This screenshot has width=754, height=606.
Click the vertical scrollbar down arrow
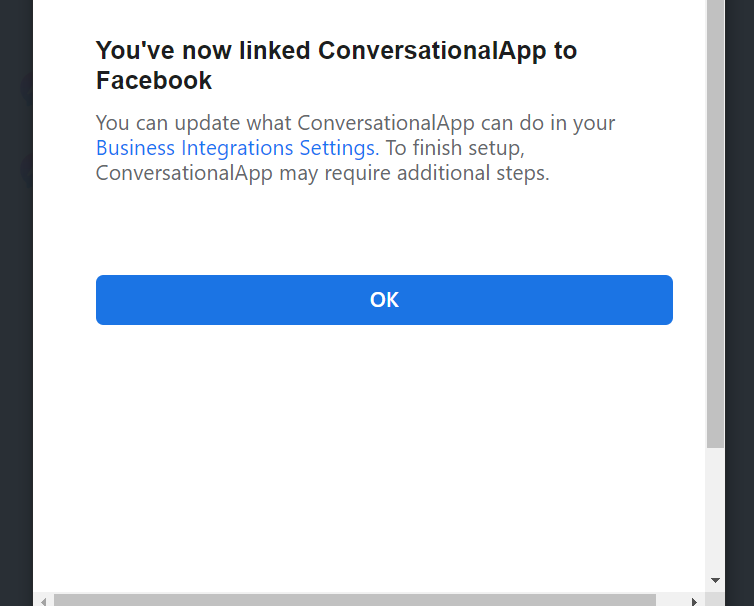[x=715, y=580]
